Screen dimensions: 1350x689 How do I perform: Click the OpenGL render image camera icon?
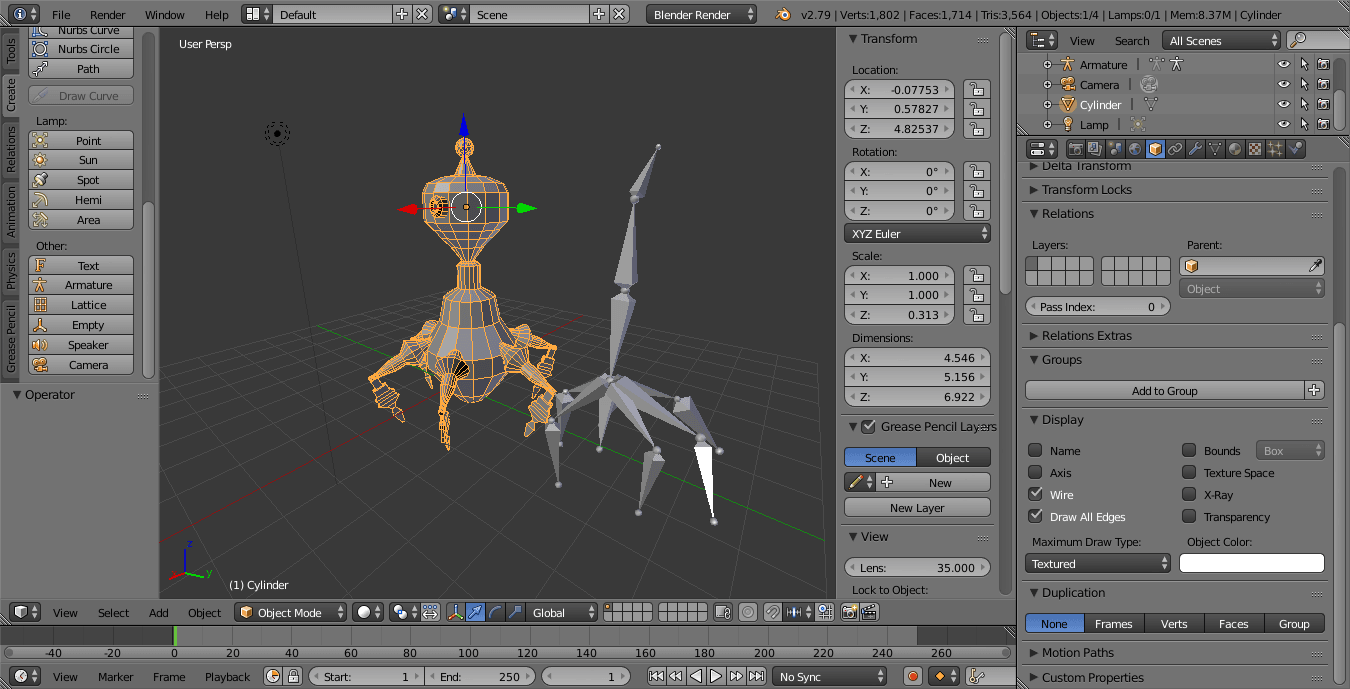[848, 612]
